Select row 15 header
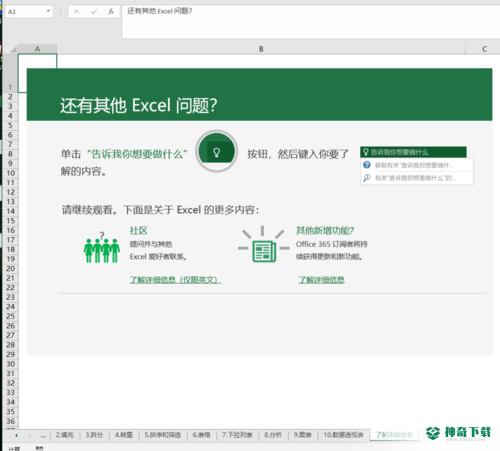Viewport: 500px width, 451px height. coord(10,221)
